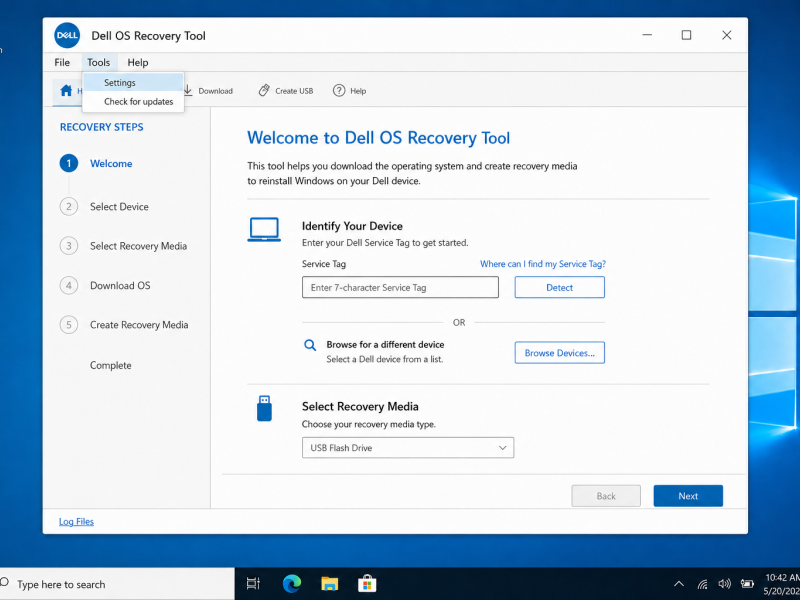
Task: Select the Complete step label
Action: [111, 365]
